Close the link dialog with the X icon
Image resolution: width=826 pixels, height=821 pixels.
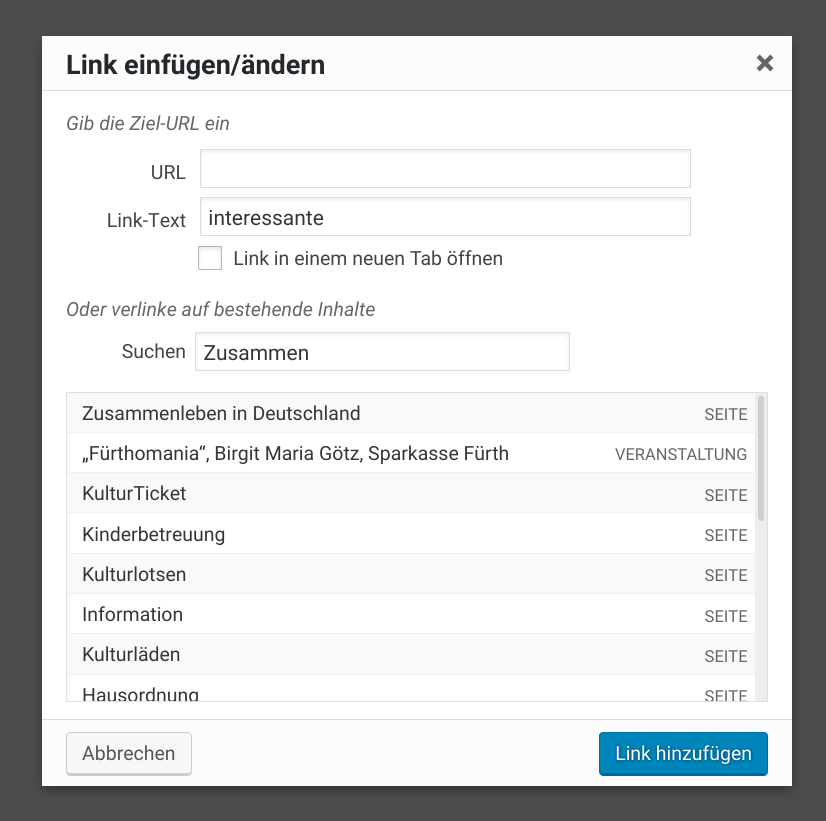pos(765,63)
